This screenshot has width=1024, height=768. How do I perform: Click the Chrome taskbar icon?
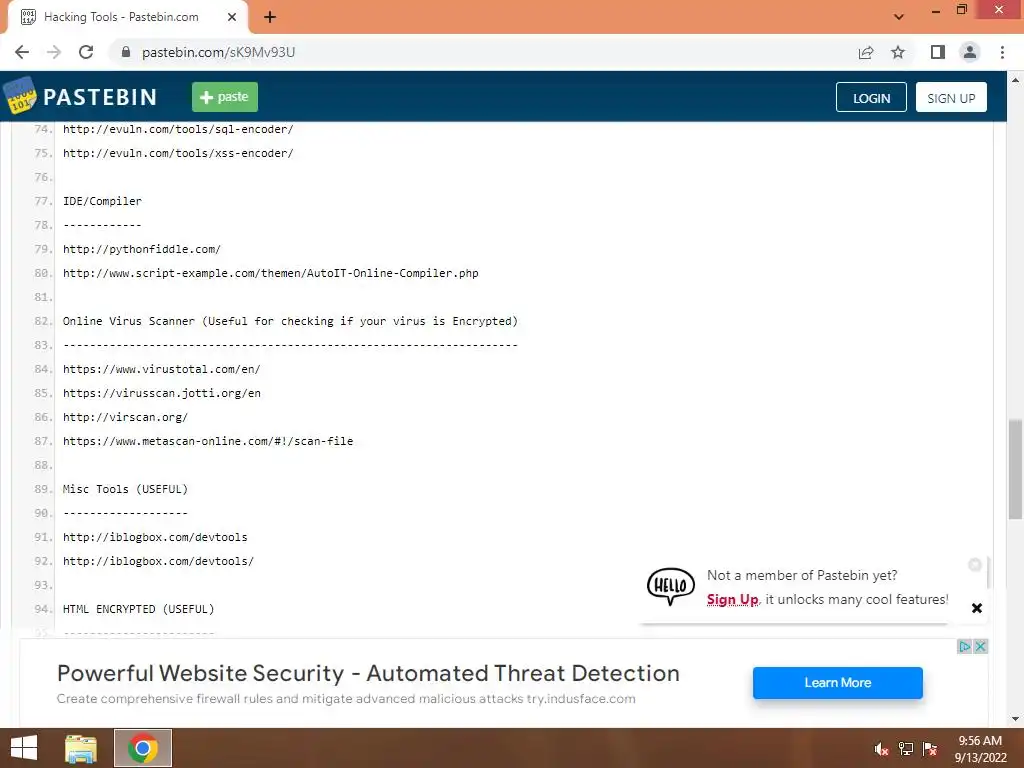tap(143, 748)
